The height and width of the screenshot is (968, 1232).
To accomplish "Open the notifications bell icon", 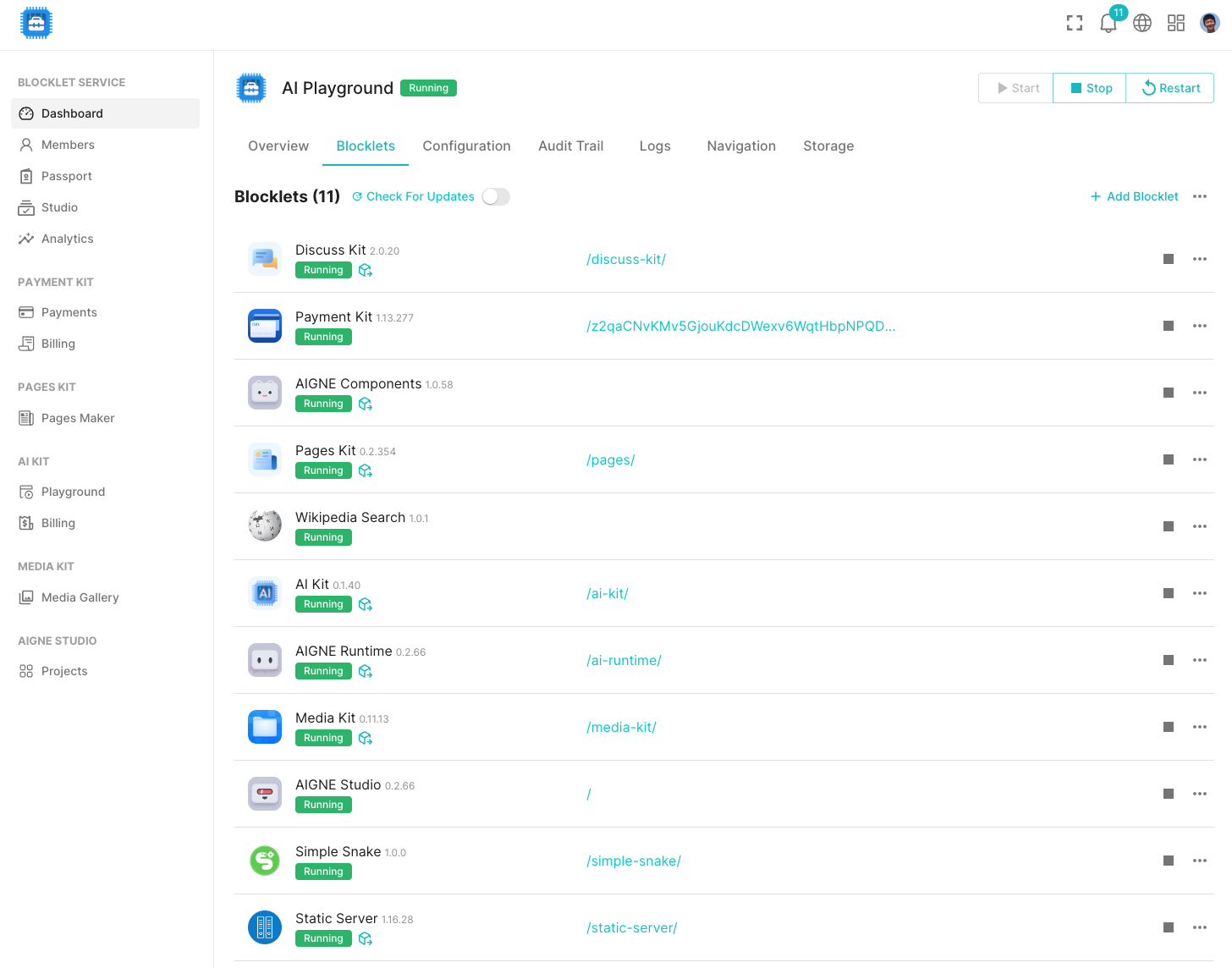I will [x=1108, y=24].
